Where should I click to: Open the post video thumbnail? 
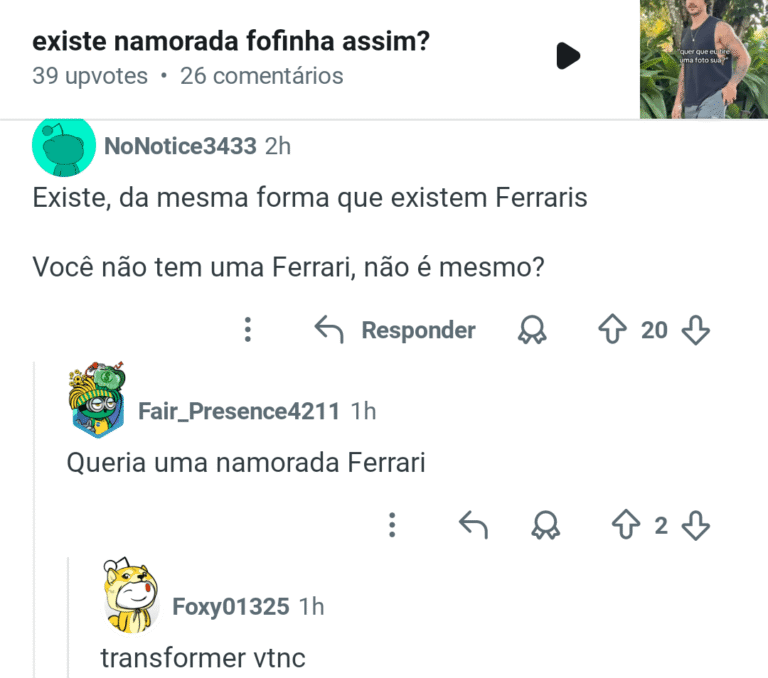pos(703,59)
